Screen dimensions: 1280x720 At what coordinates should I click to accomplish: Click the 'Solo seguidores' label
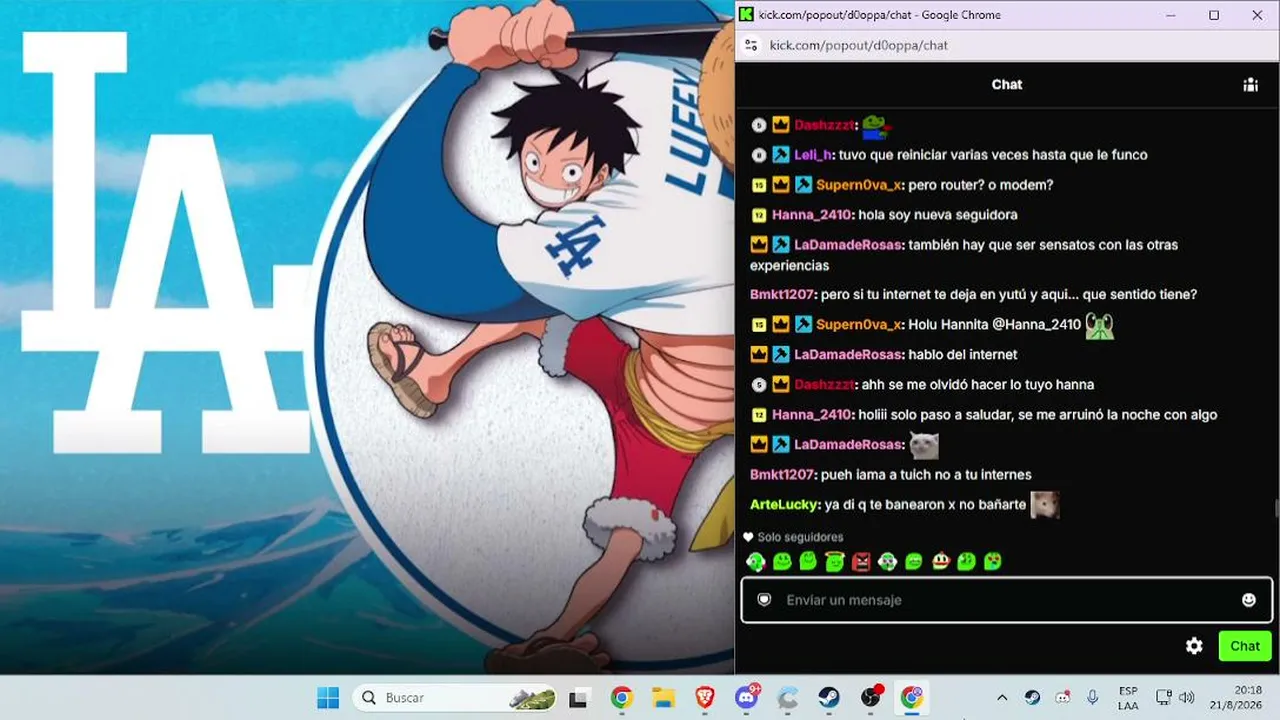[800, 538]
